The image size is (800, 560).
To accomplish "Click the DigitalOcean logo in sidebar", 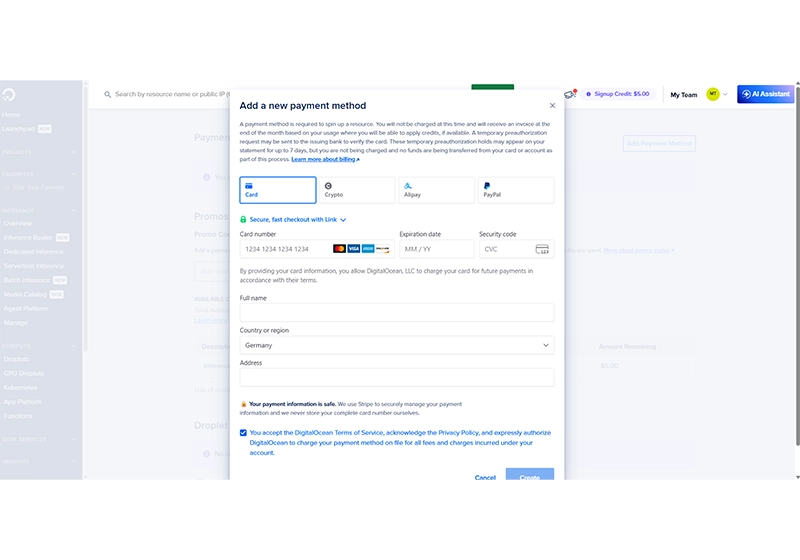I will (x=9, y=94).
